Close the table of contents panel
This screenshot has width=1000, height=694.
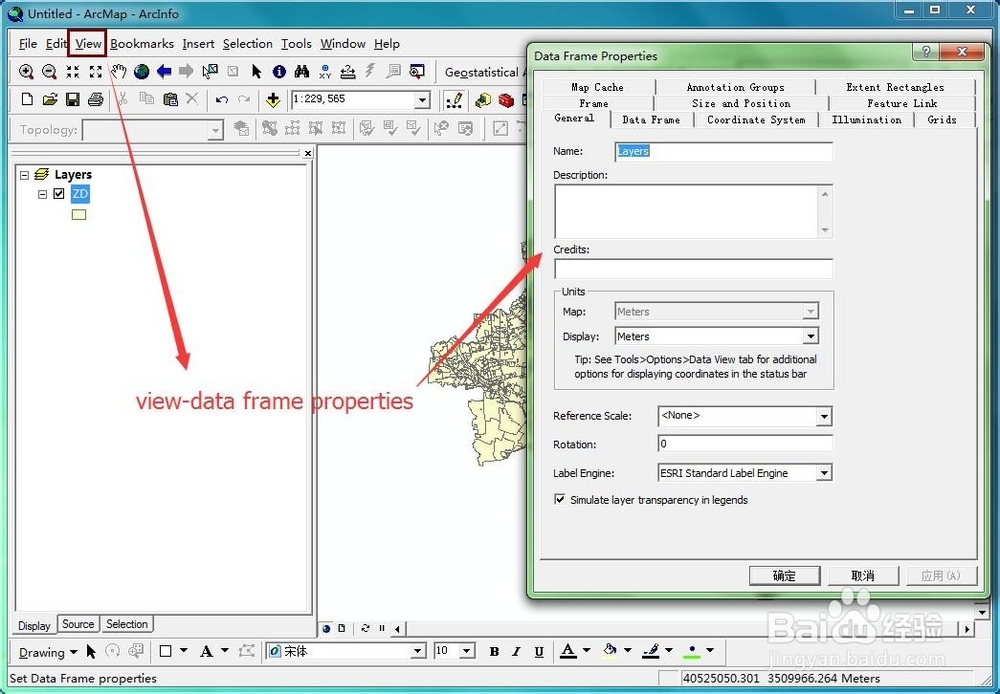coord(308,153)
